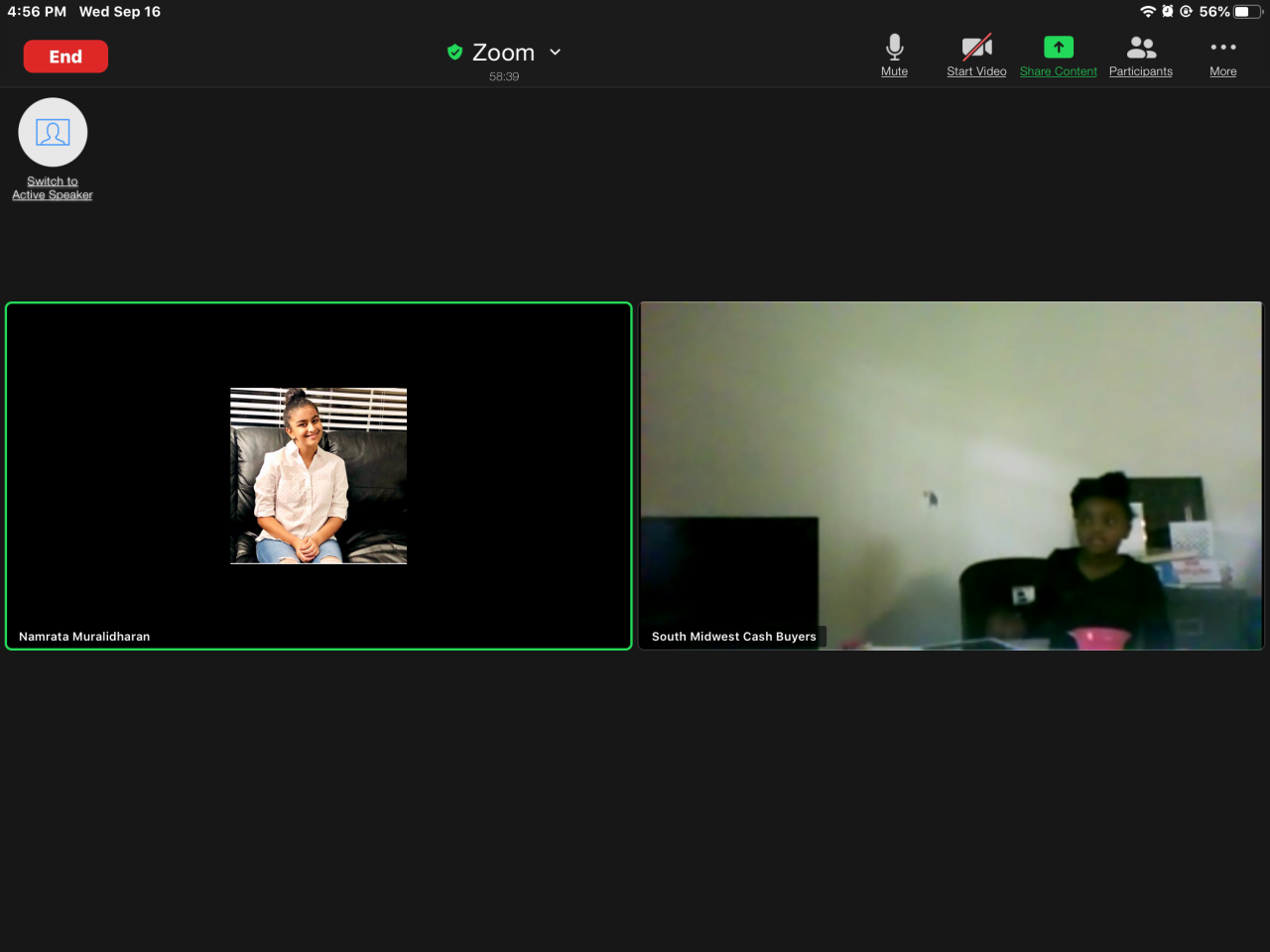Tap the date Wed Sep 16
The height and width of the screenshot is (952, 1270).
[120, 12]
